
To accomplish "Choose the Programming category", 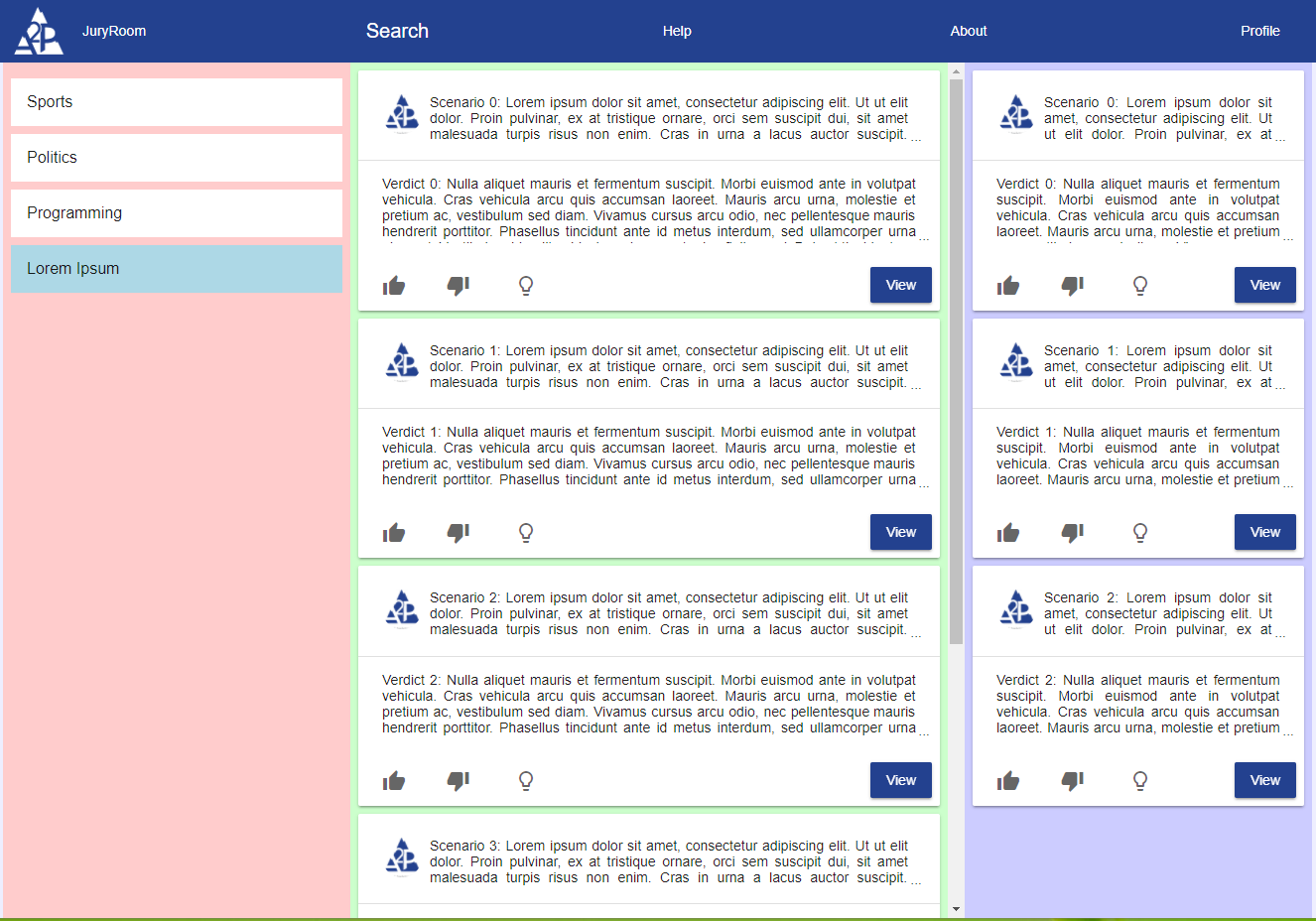I will tap(177, 213).
